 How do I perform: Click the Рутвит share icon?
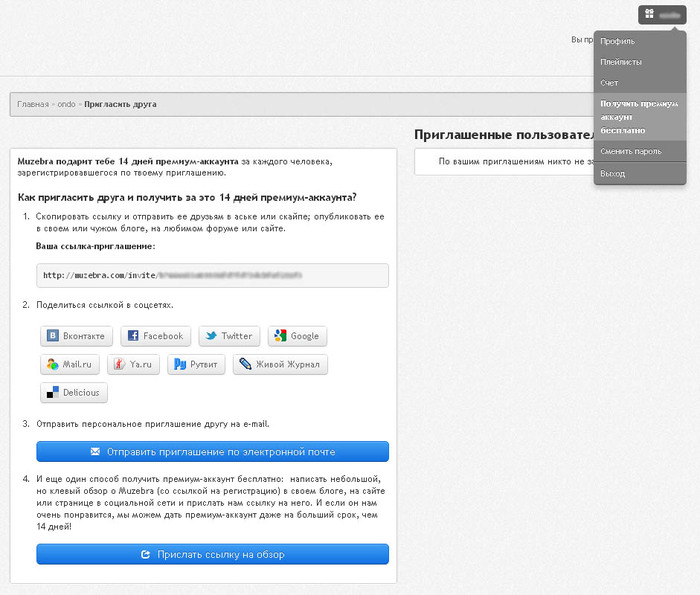pyautogui.click(x=180, y=364)
